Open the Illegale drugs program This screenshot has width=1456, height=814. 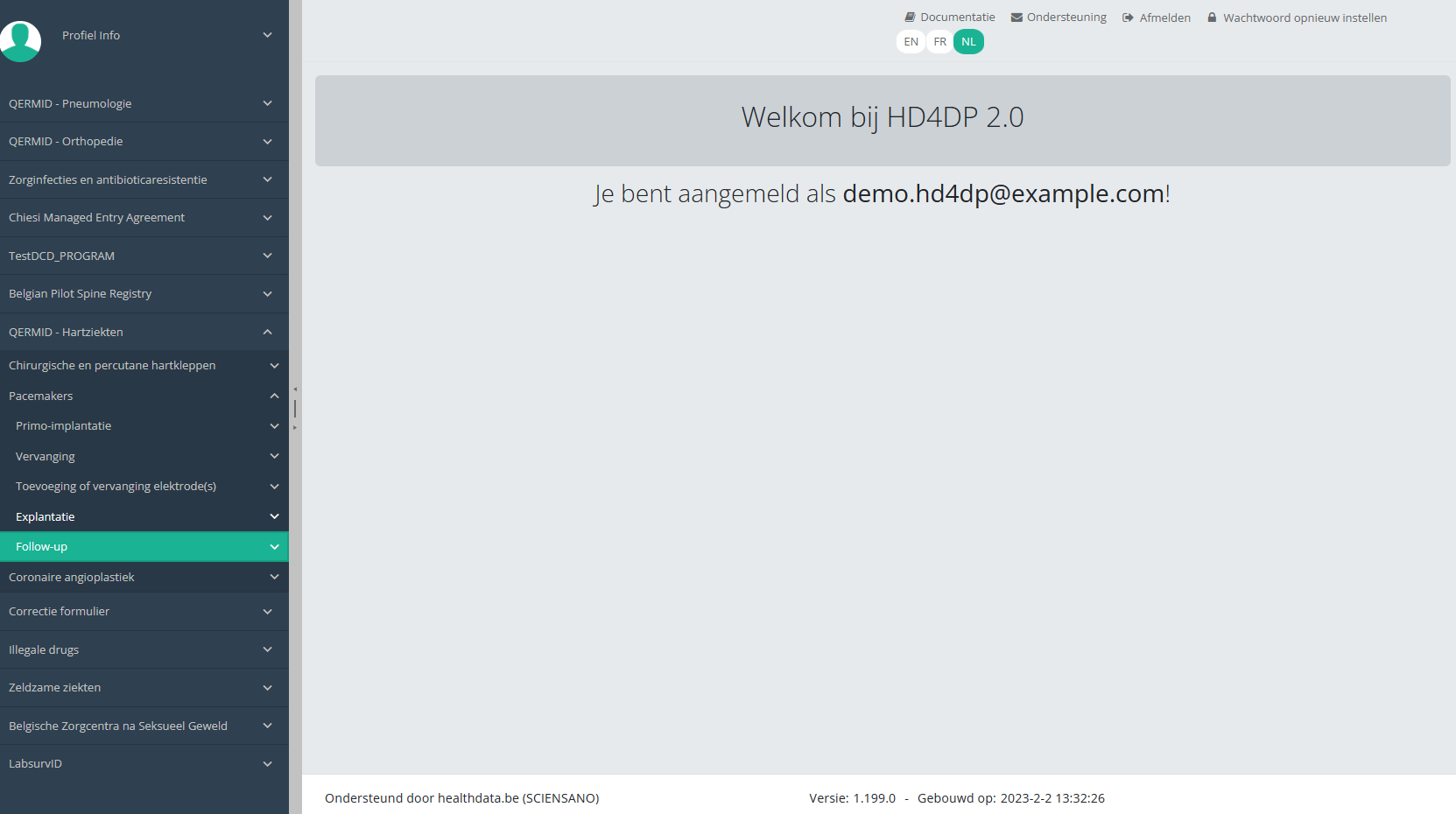tap(44, 649)
